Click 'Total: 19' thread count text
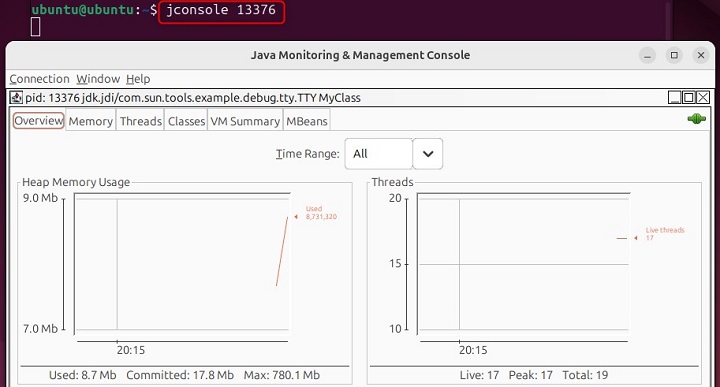This screenshot has width=720, height=387. point(585,375)
